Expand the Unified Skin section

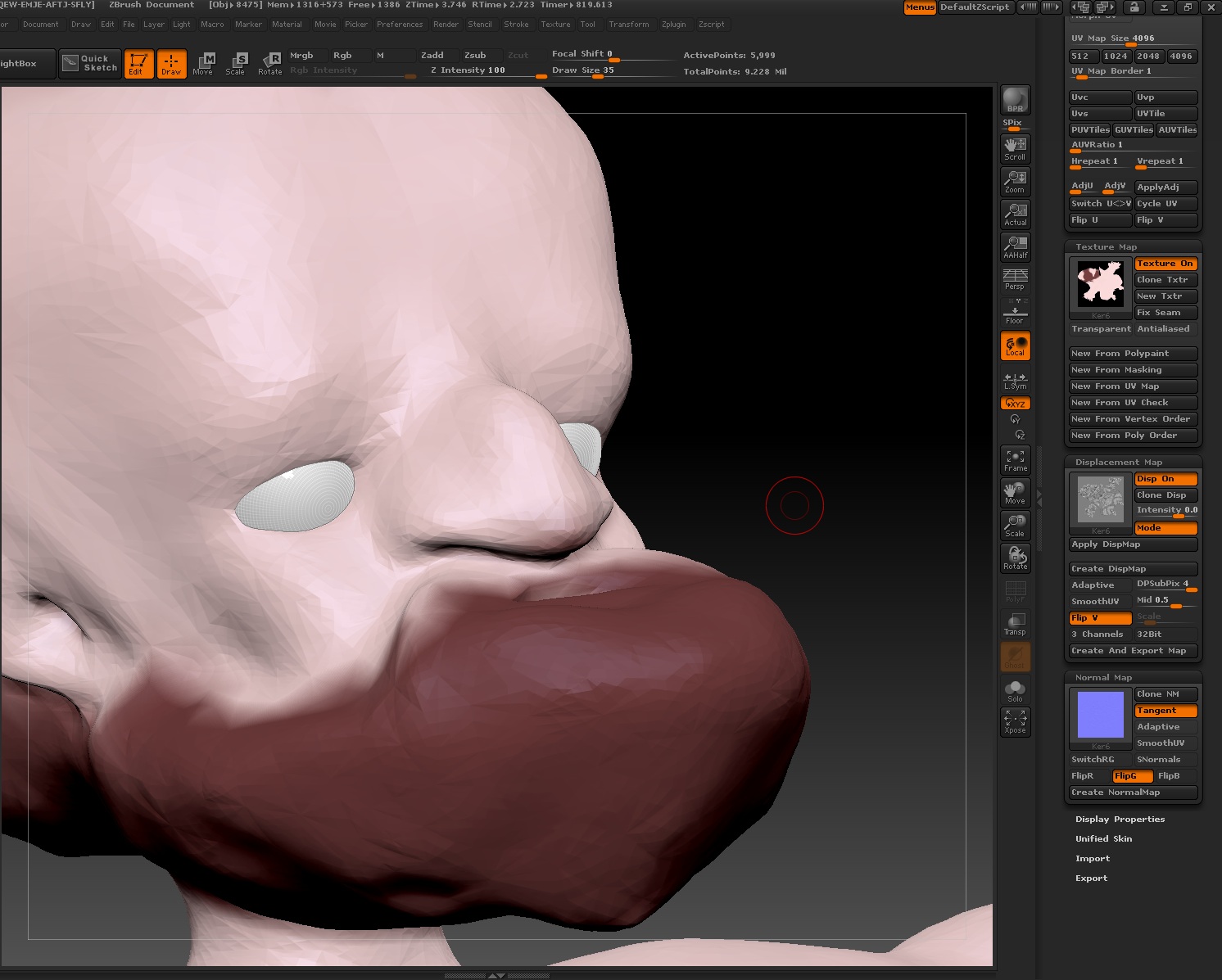tap(1103, 838)
